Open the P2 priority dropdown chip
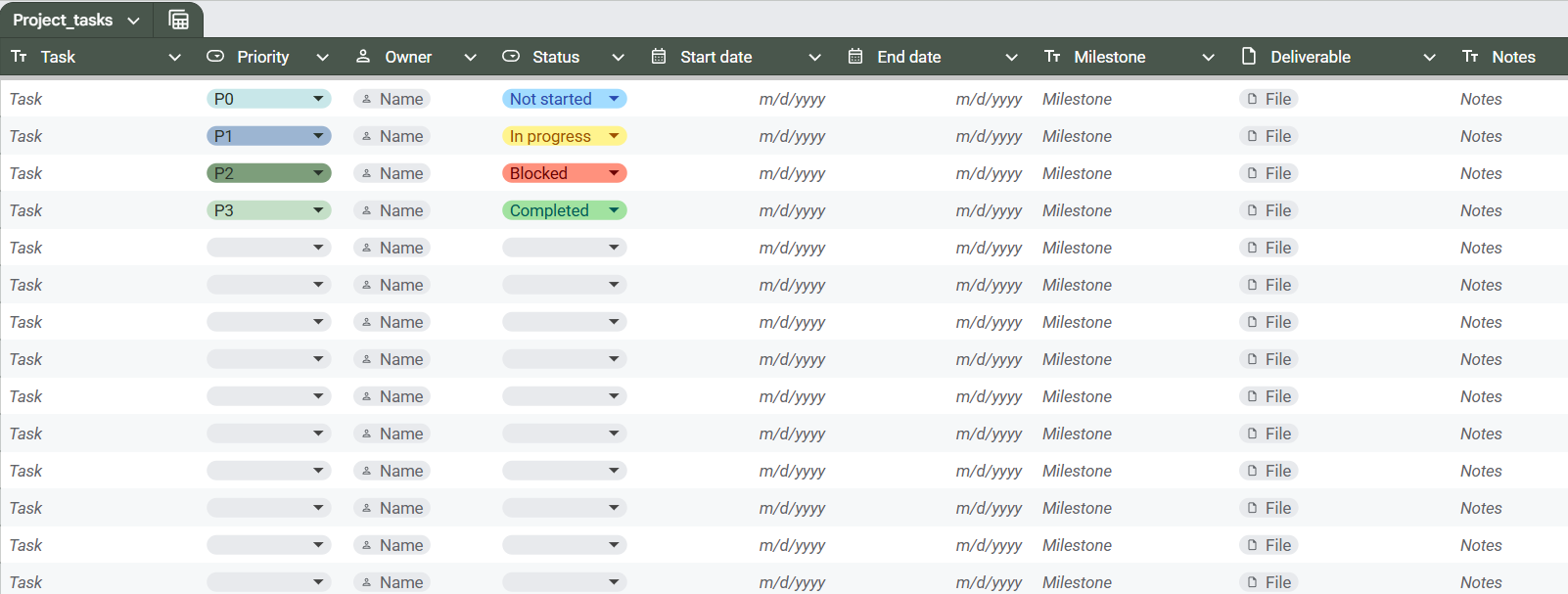This screenshot has width=1568, height=594. point(269,173)
